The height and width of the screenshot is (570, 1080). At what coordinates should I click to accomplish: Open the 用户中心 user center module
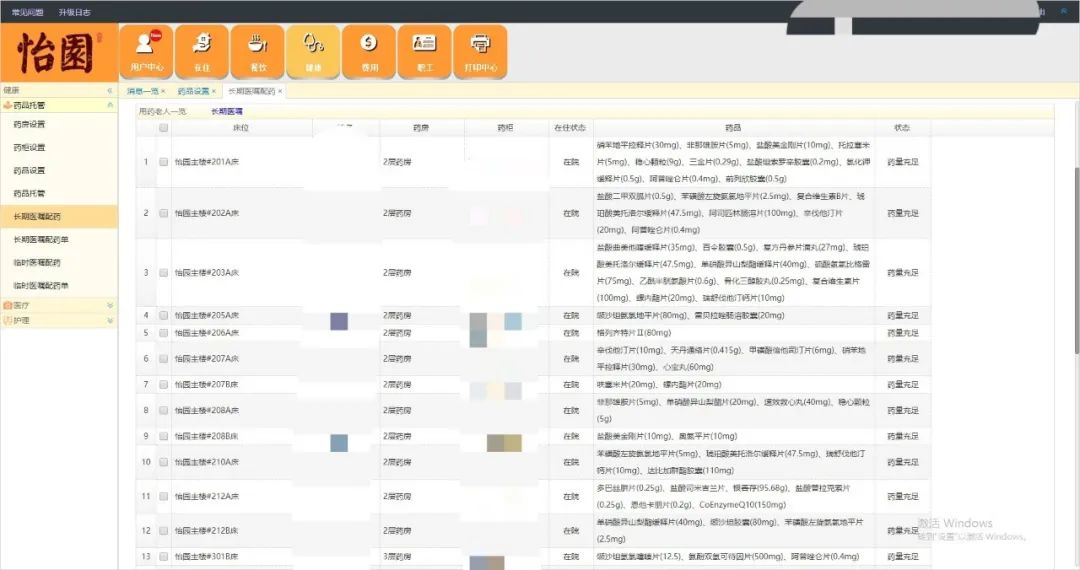click(x=147, y=52)
